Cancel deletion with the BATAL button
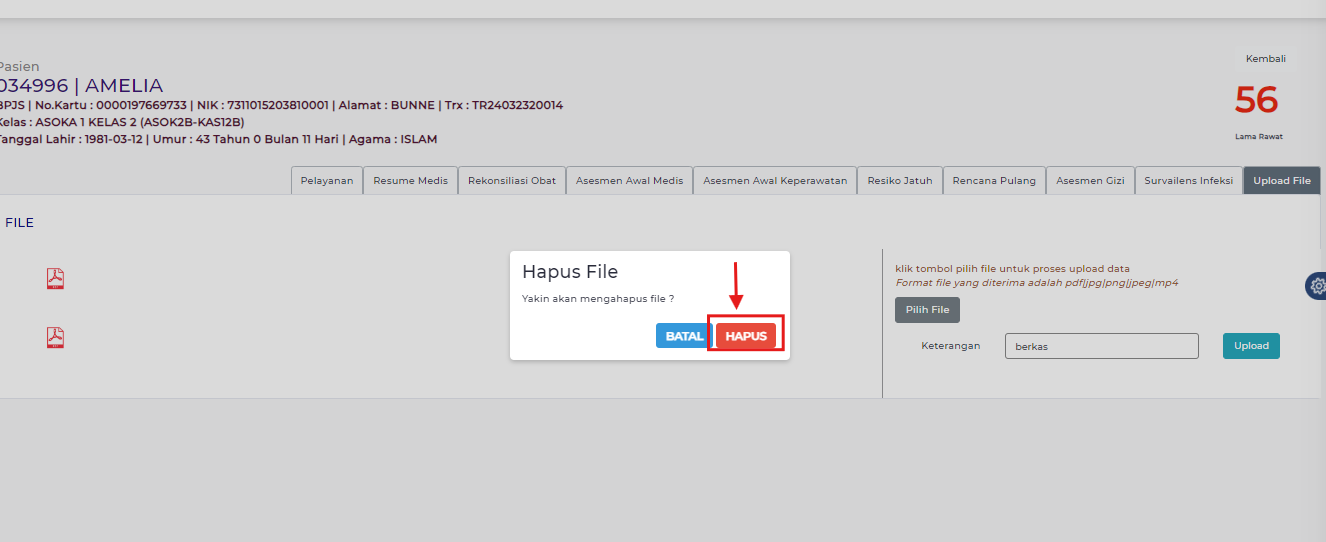This screenshot has width=1326, height=542. coord(684,336)
